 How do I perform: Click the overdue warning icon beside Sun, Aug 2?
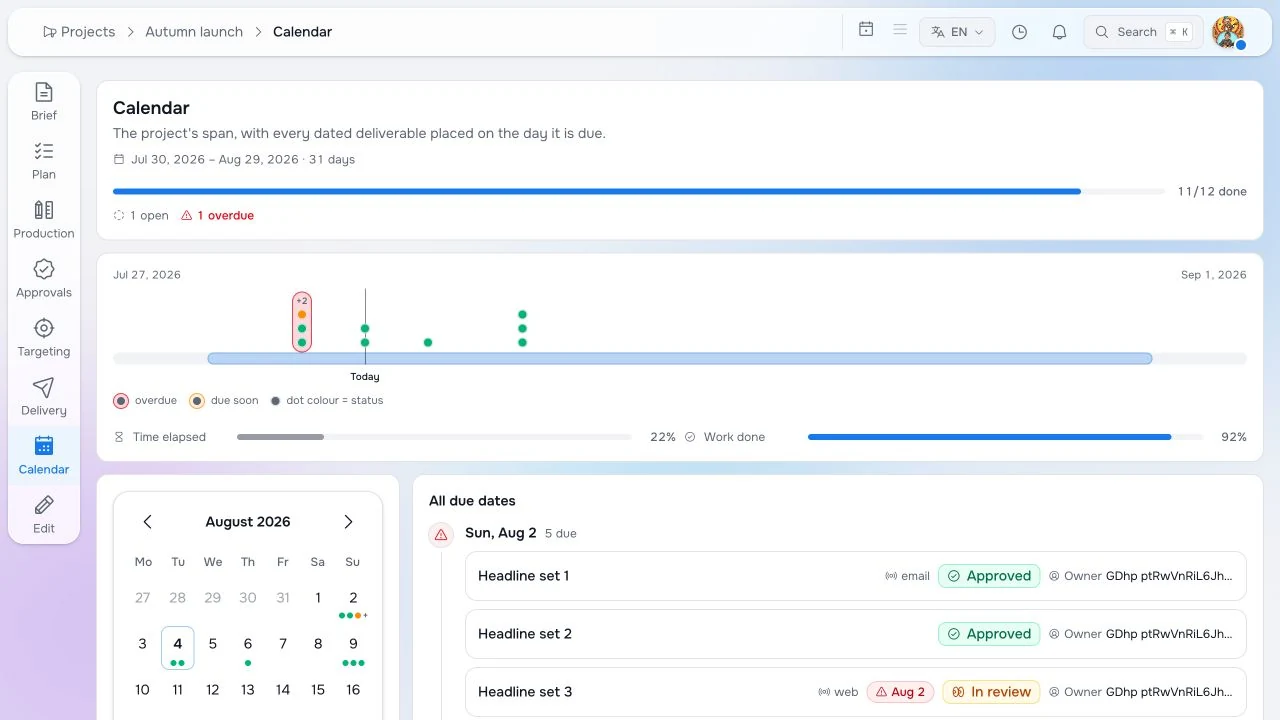(441, 535)
